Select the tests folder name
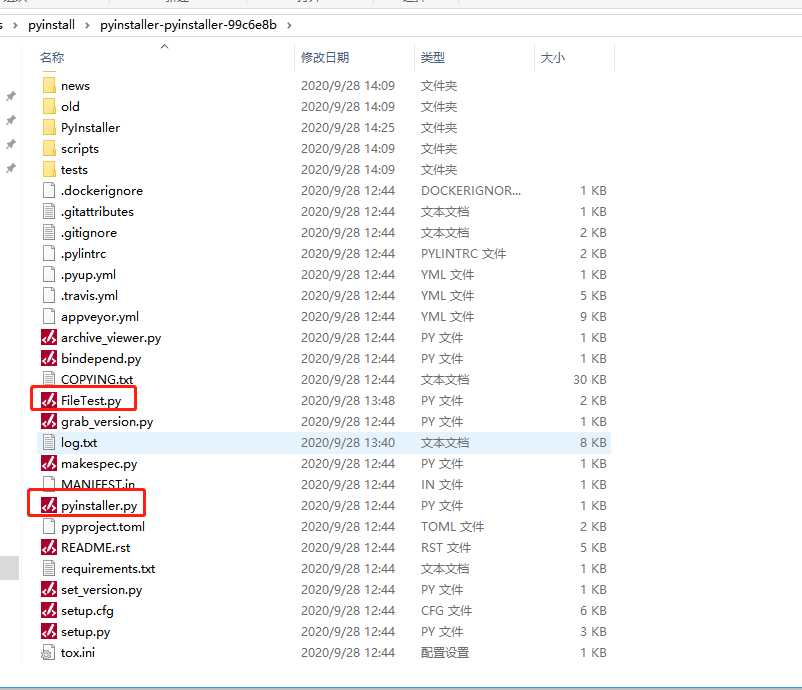 74,170
